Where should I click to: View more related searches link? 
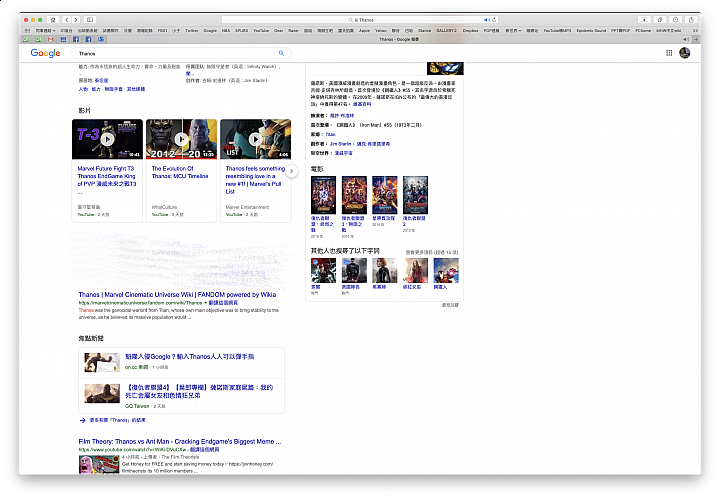pyautogui.click(x=431, y=253)
